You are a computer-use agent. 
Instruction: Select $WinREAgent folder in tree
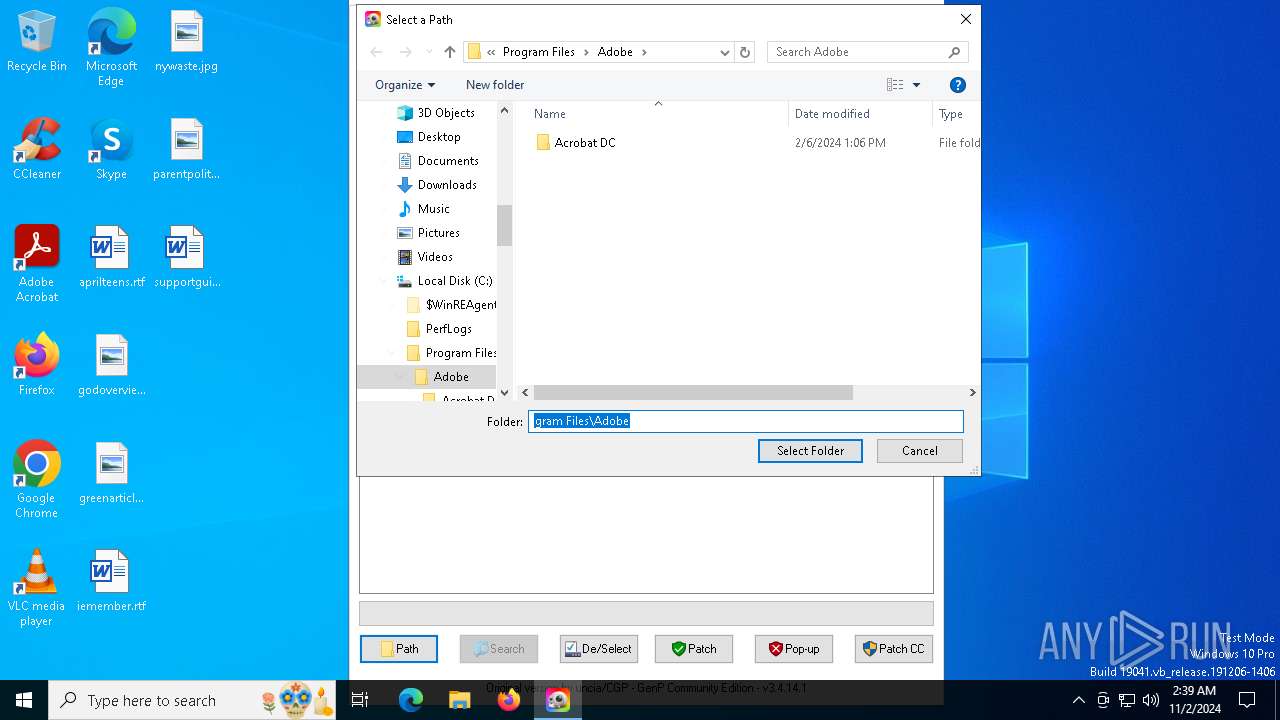click(x=451, y=305)
